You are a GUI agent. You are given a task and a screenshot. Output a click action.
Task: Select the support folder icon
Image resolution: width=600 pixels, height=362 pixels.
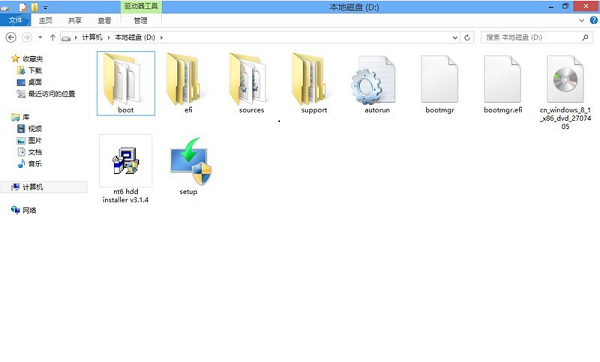point(310,79)
